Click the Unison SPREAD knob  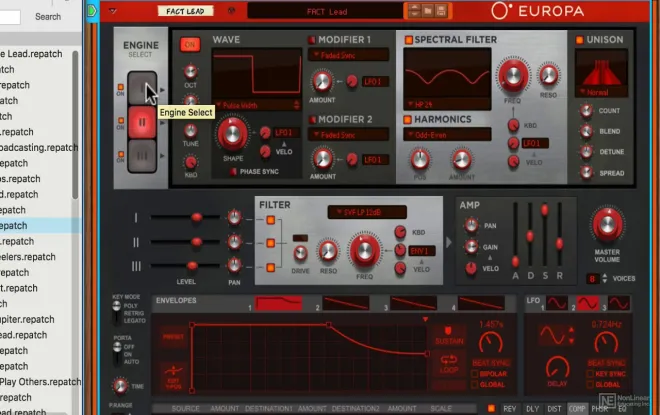586,172
